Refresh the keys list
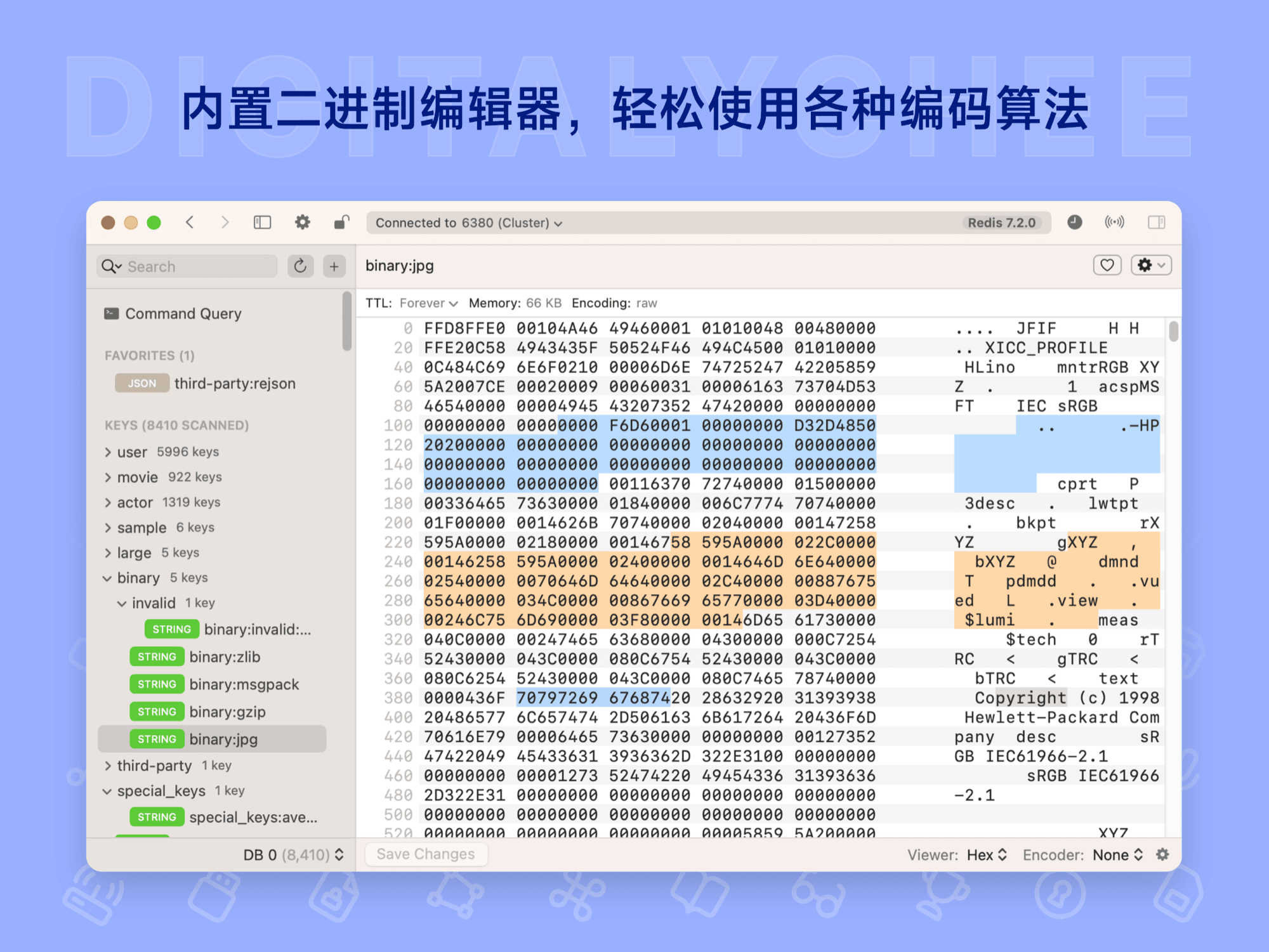The height and width of the screenshot is (952, 1269). pyautogui.click(x=301, y=266)
